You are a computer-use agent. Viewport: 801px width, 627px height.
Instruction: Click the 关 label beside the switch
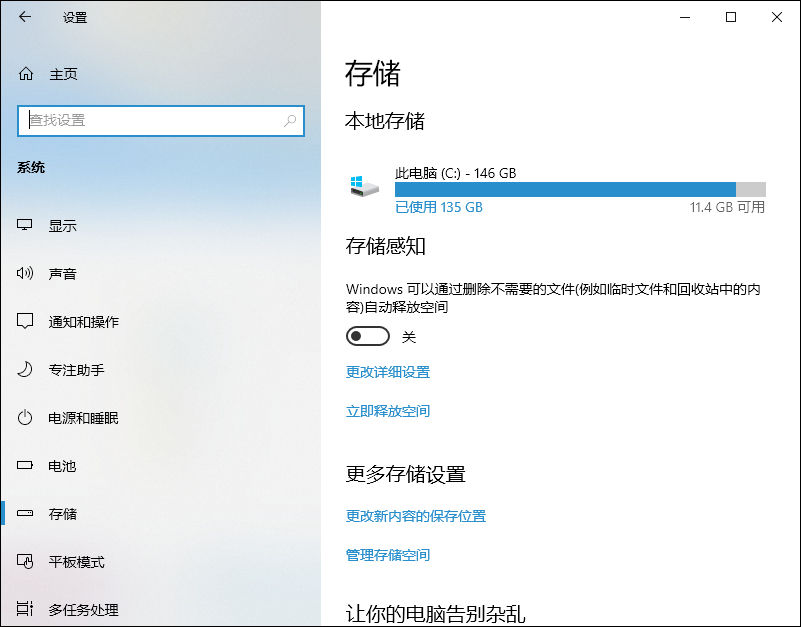point(409,337)
